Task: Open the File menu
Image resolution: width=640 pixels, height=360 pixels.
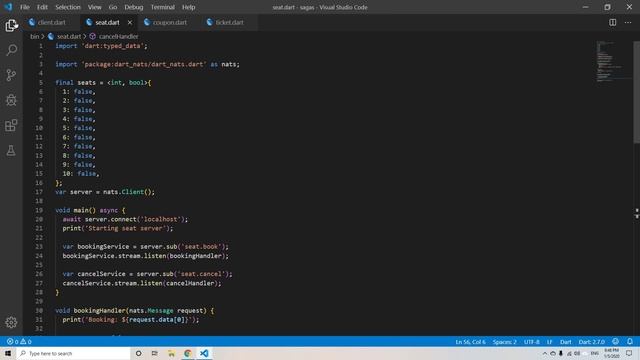Action: pyautogui.click(x=24, y=7)
